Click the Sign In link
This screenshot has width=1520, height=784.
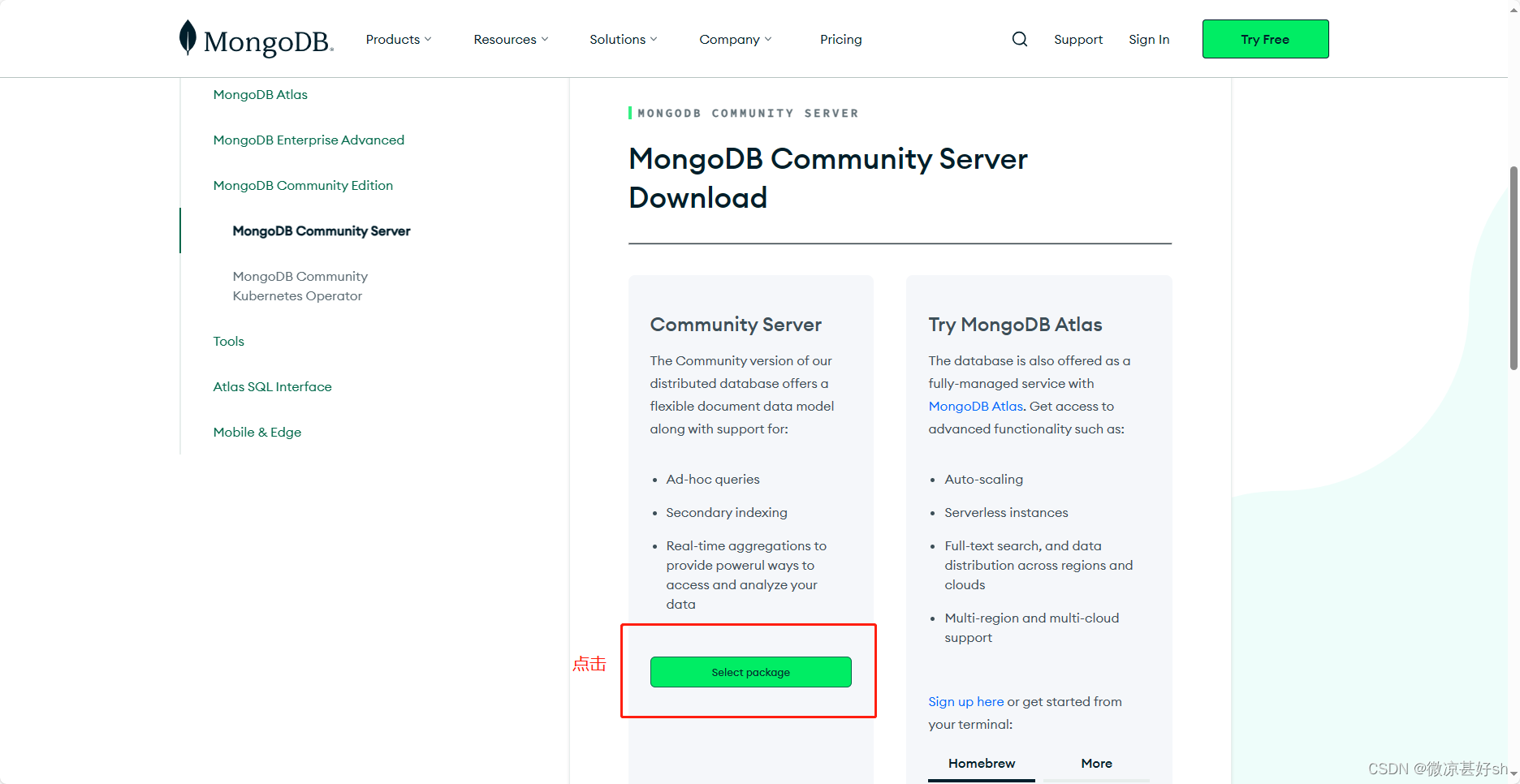[x=1149, y=39]
